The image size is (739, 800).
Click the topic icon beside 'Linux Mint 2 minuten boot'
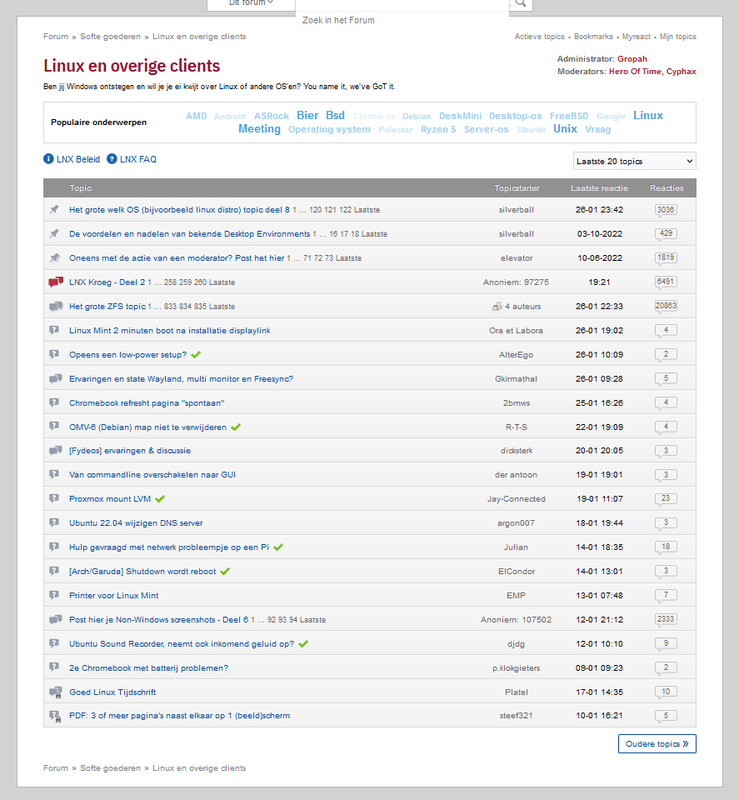54,330
